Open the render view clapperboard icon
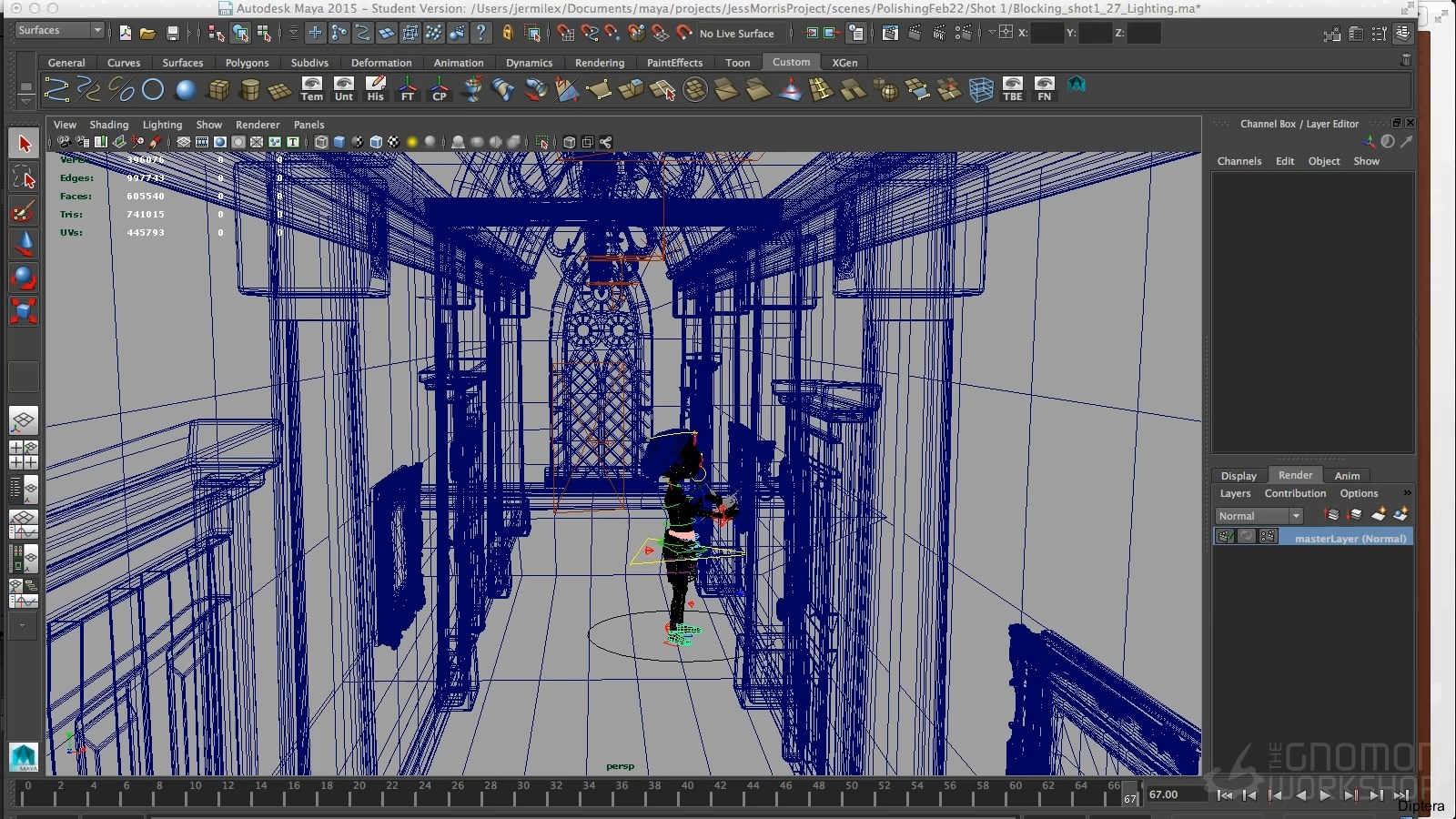The image size is (1456, 819). click(x=890, y=34)
